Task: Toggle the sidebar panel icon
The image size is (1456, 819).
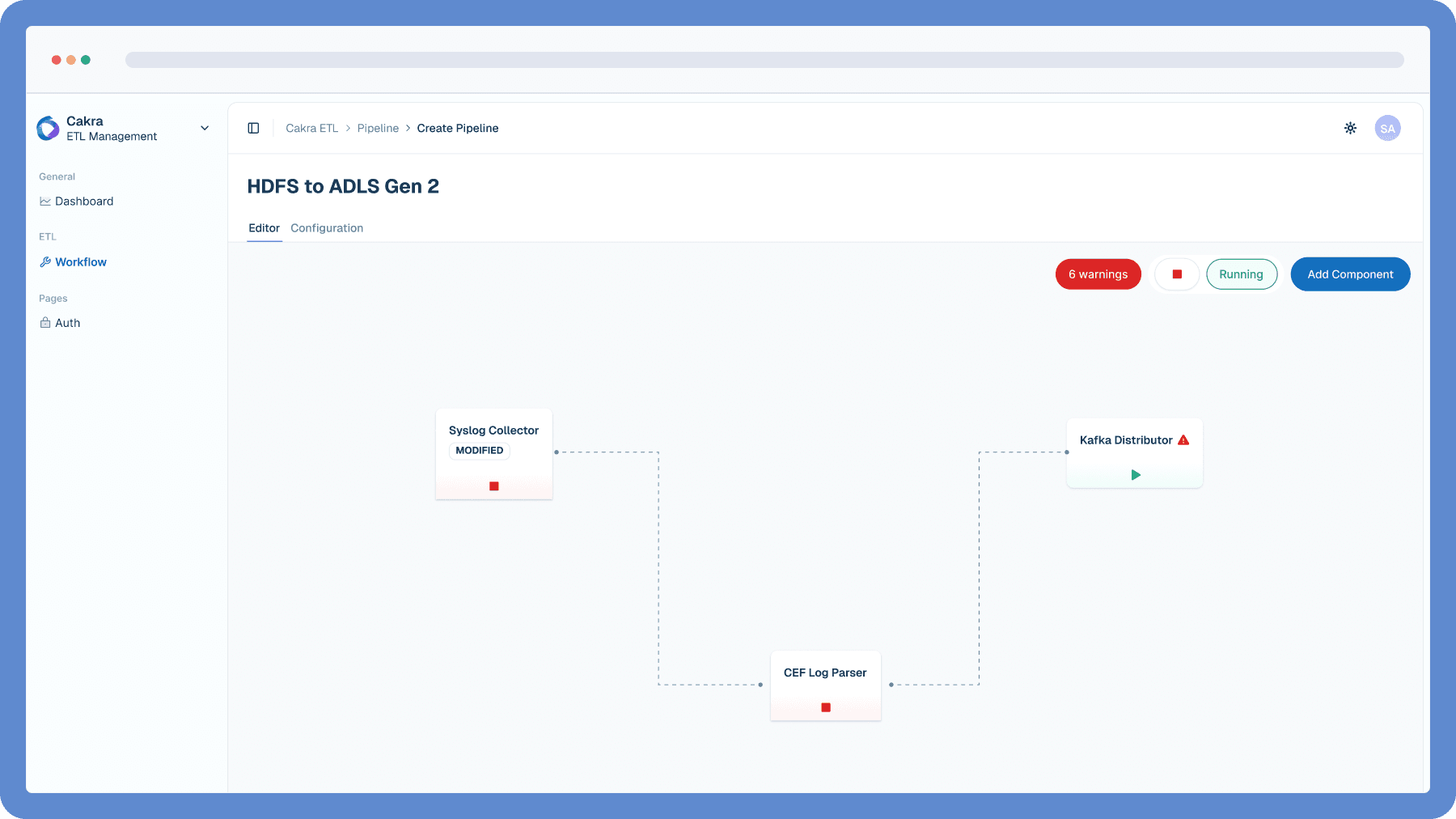Action: (x=253, y=128)
